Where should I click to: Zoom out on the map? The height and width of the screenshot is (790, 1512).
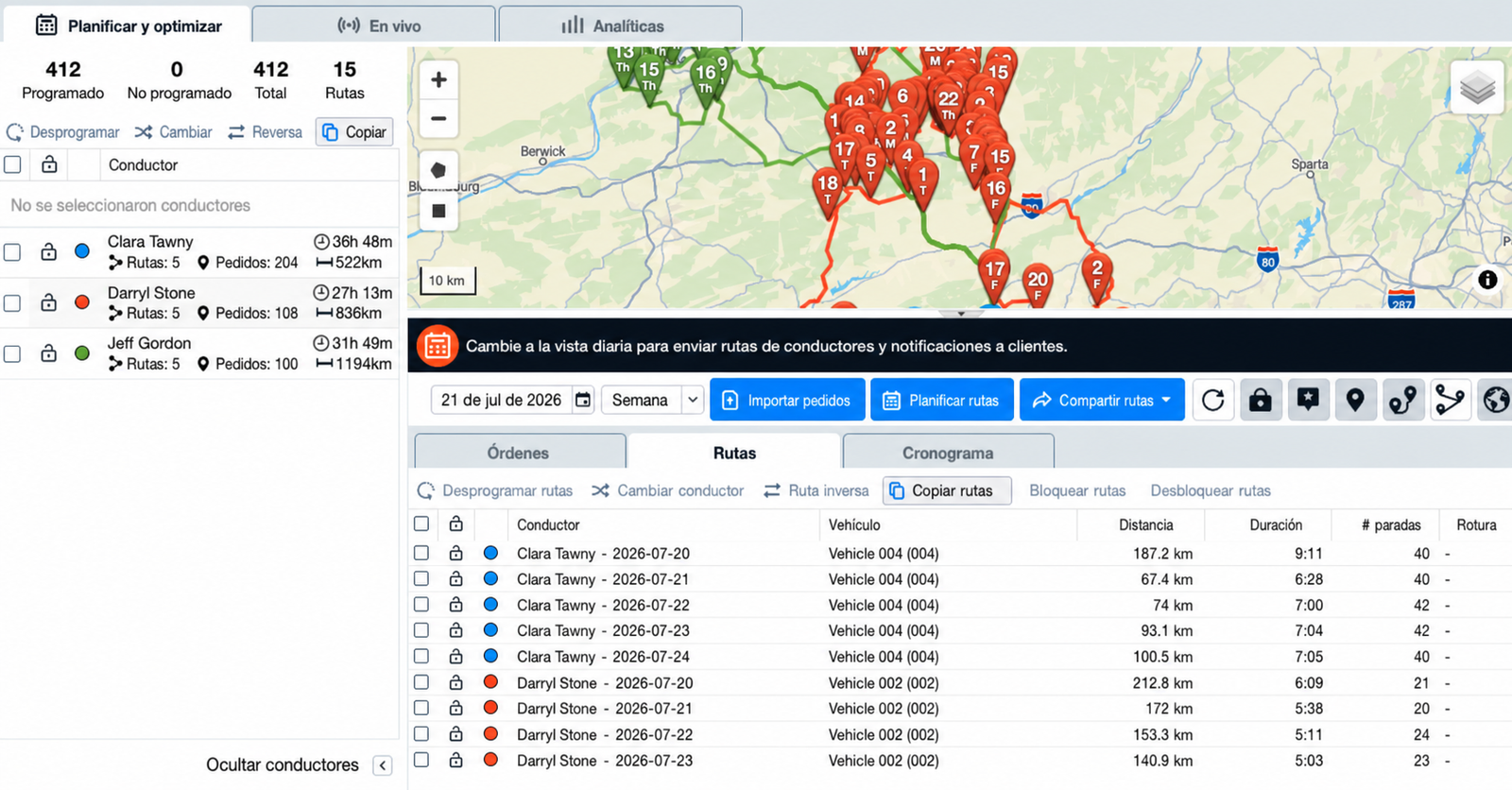click(438, 119)
